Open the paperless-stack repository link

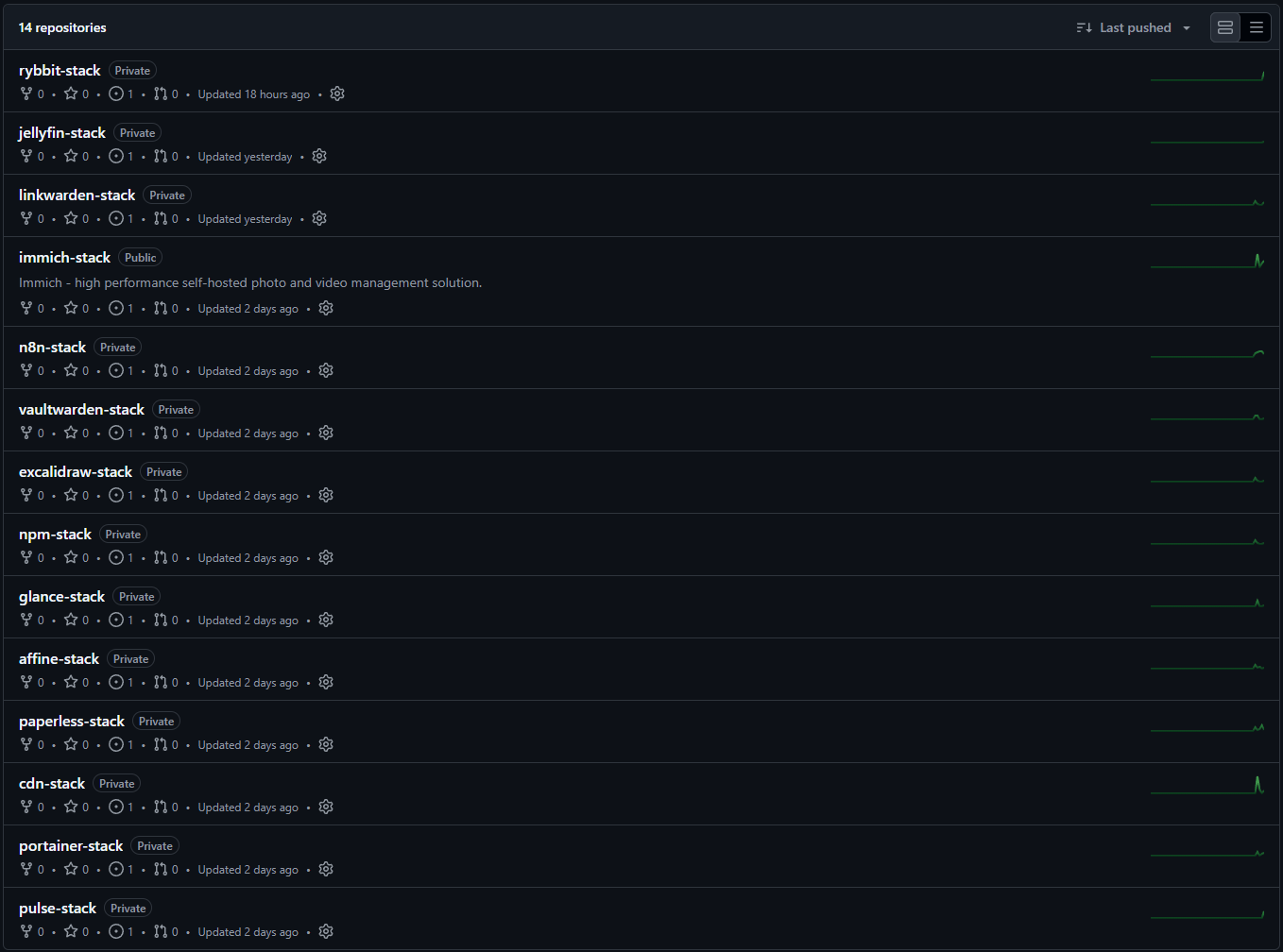[72, 722]
